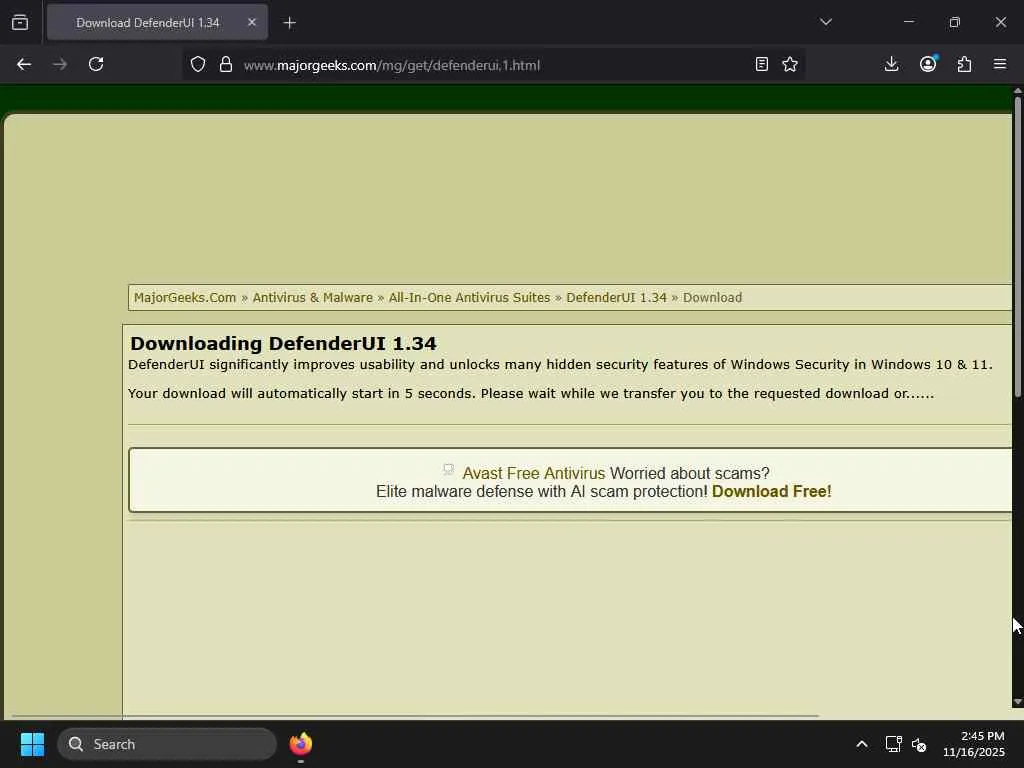Open the All-In-One Antivirus Suites breadcrumb
1024x768 pixels.
[x=470, y=298]
